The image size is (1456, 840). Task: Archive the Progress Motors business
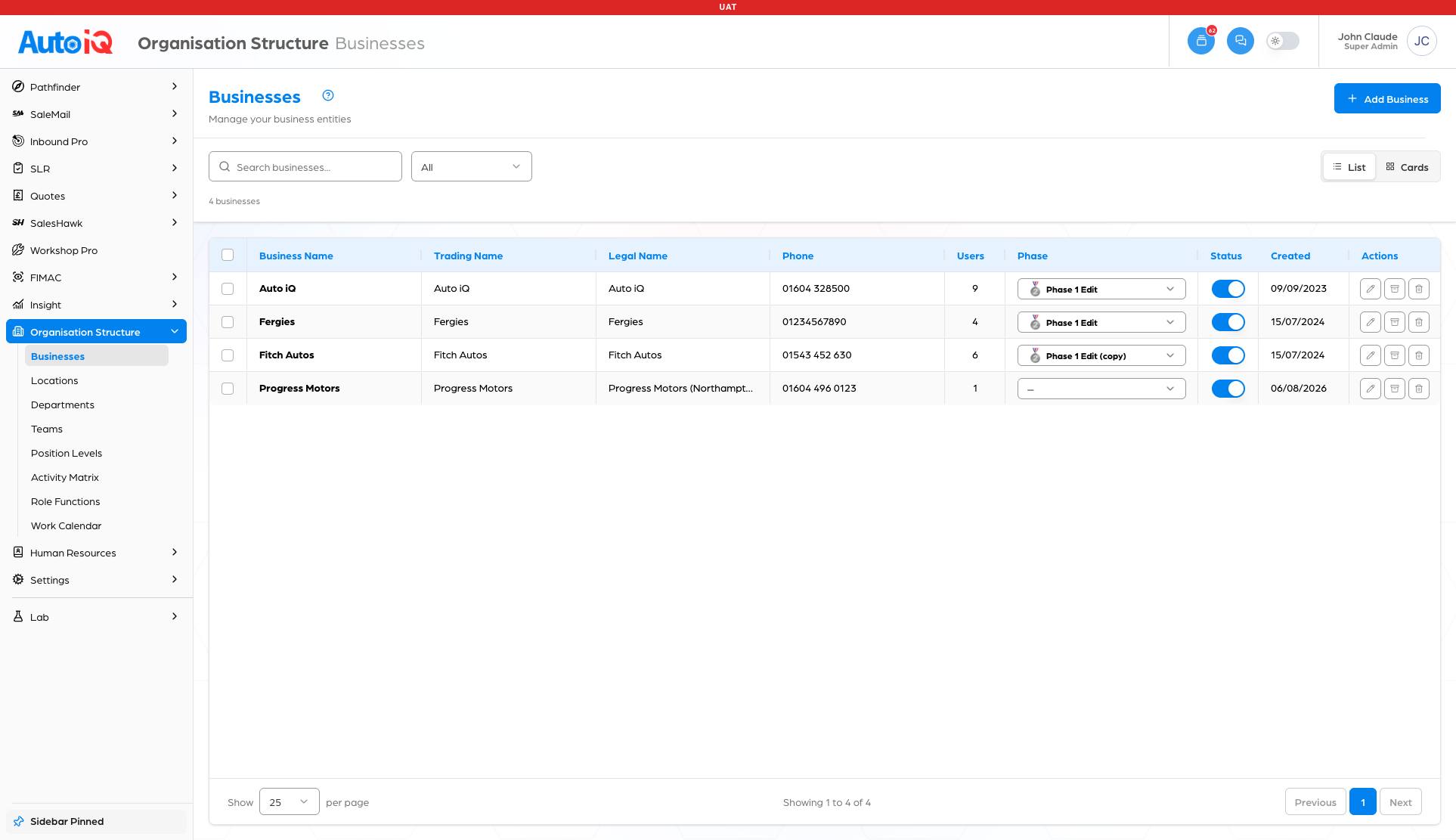pos(1394,389)
